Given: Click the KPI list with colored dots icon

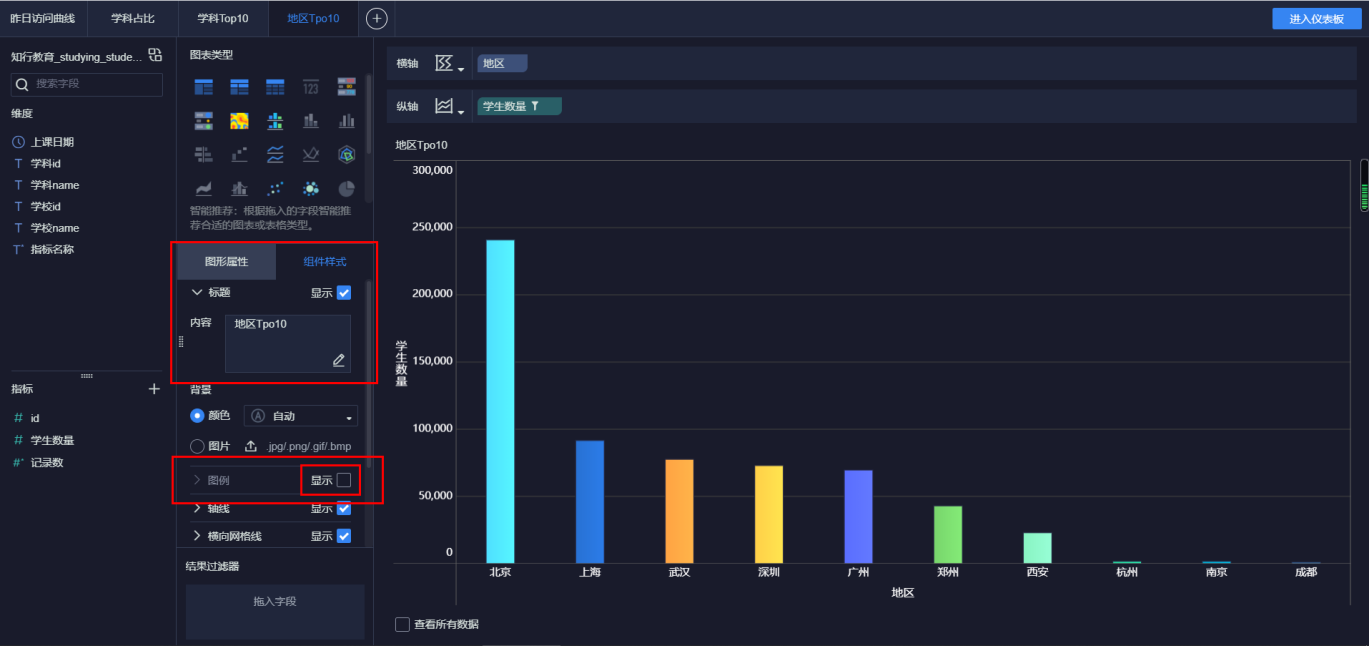Looking at the screenshot, I should (203, 121).
